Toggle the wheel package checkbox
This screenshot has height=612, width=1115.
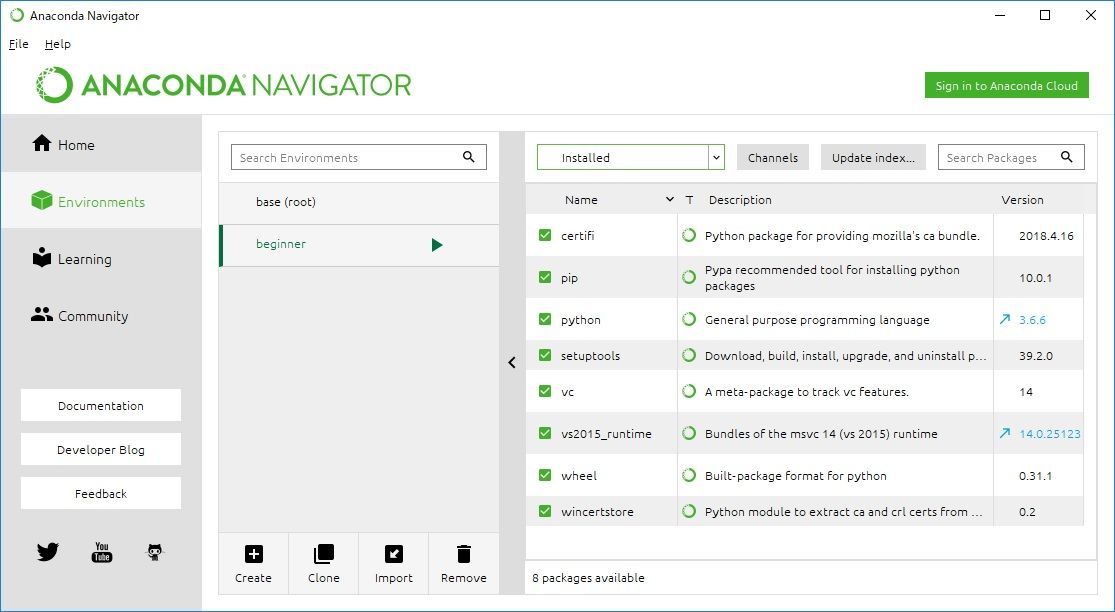[x=545, y=475]
